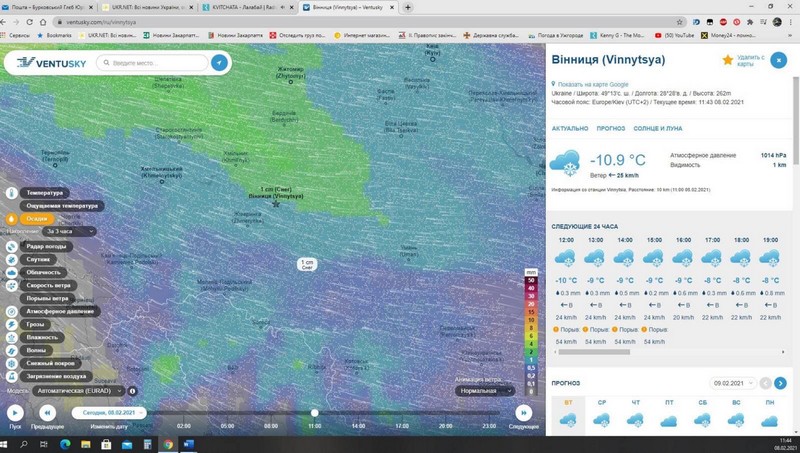800x453 pixels.
Task: Enable the Облачность layer
Action: tap(43, 272)
